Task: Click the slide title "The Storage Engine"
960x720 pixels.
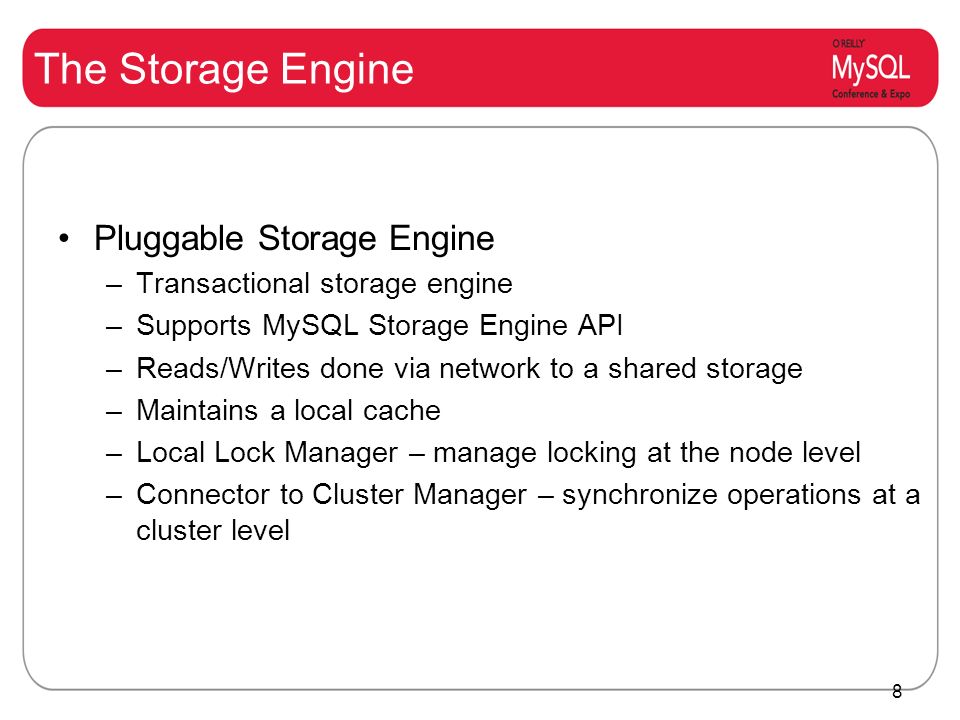Action: click(x=224, y=69)
